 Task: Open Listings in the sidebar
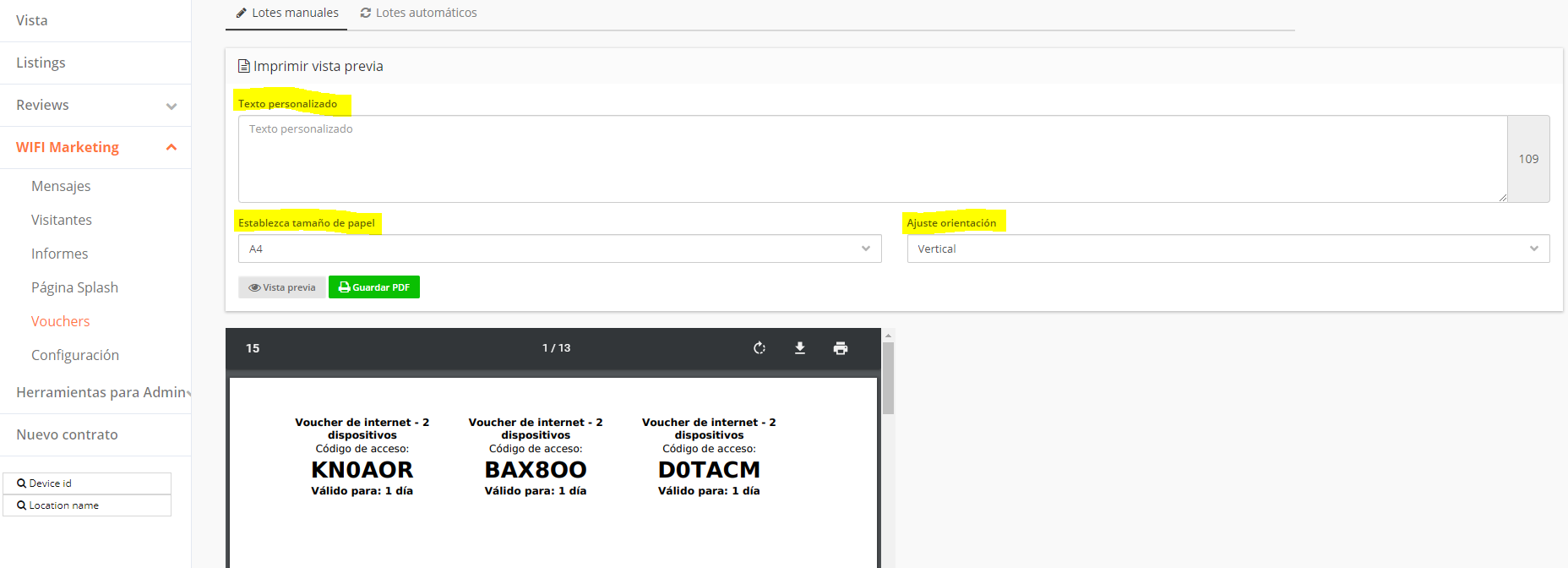(x=41, y=63)
